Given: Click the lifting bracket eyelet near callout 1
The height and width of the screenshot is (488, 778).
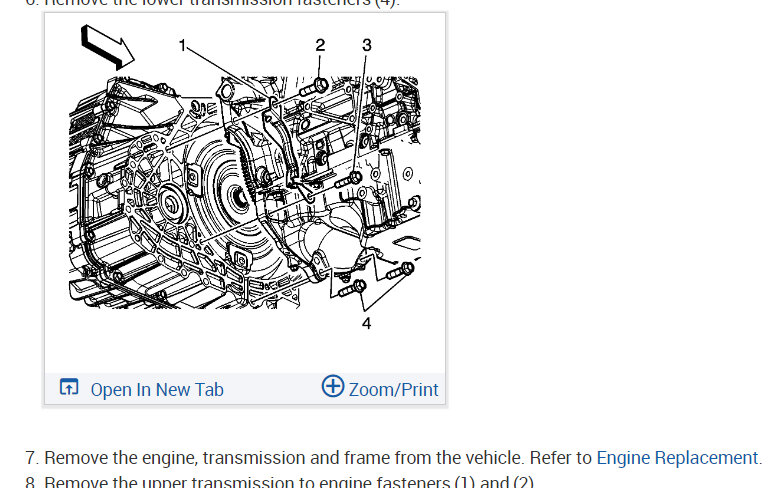Looking at the screenshot, I should click(x=225, y=92).
